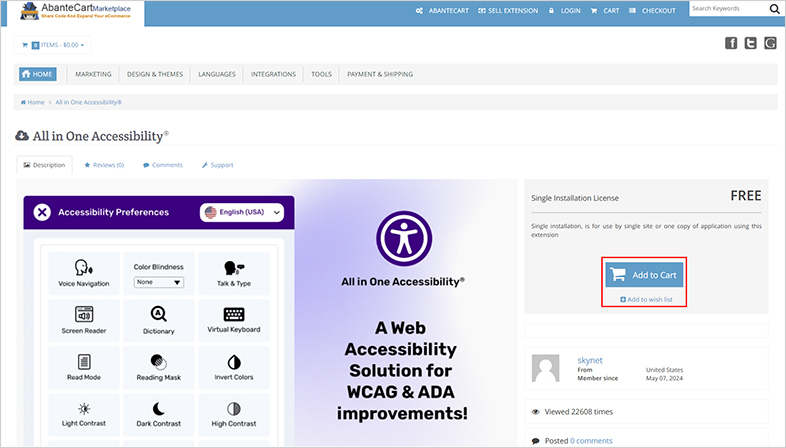Click the Voice Navigation icon
This screenshot has width=786, height=448.
click(84, 268)
